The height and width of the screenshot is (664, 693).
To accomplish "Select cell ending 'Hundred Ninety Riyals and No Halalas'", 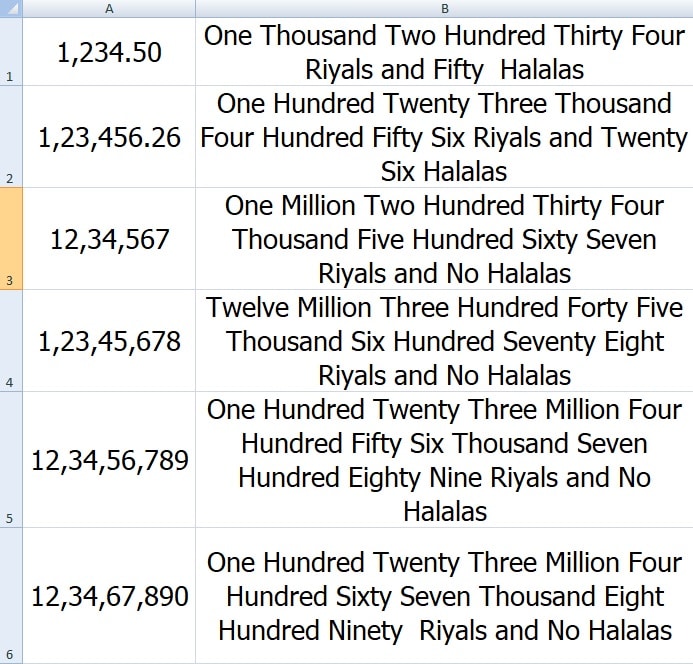I will (x=444, y=595).
